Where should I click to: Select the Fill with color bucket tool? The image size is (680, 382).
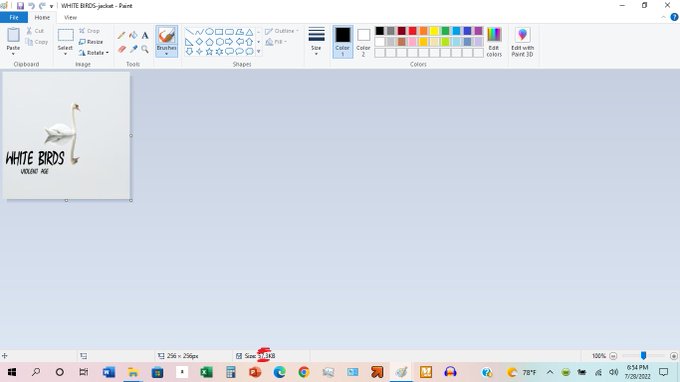click(134, 36)
